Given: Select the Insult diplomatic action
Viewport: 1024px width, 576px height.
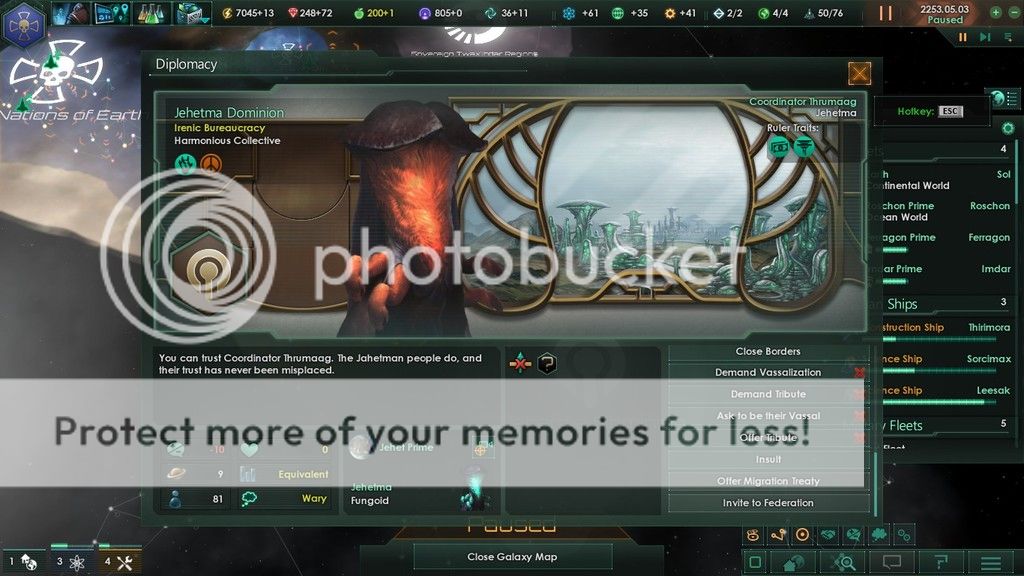Looking at the screenshot, I should pyautogui.click(x=768, y=459).
